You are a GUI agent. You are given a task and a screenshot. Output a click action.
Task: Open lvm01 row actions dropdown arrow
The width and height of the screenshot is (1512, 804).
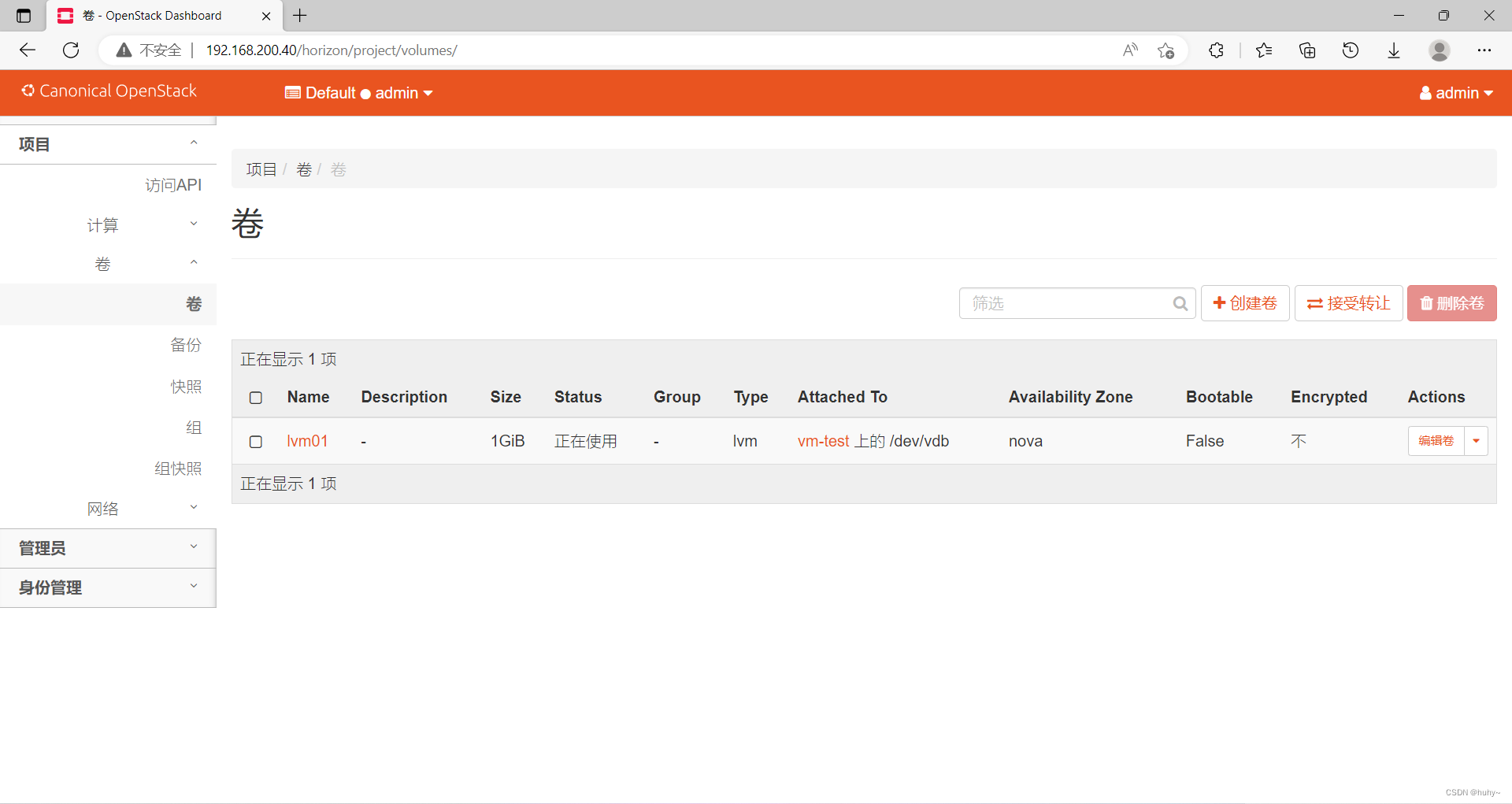tap(1476, 441)
